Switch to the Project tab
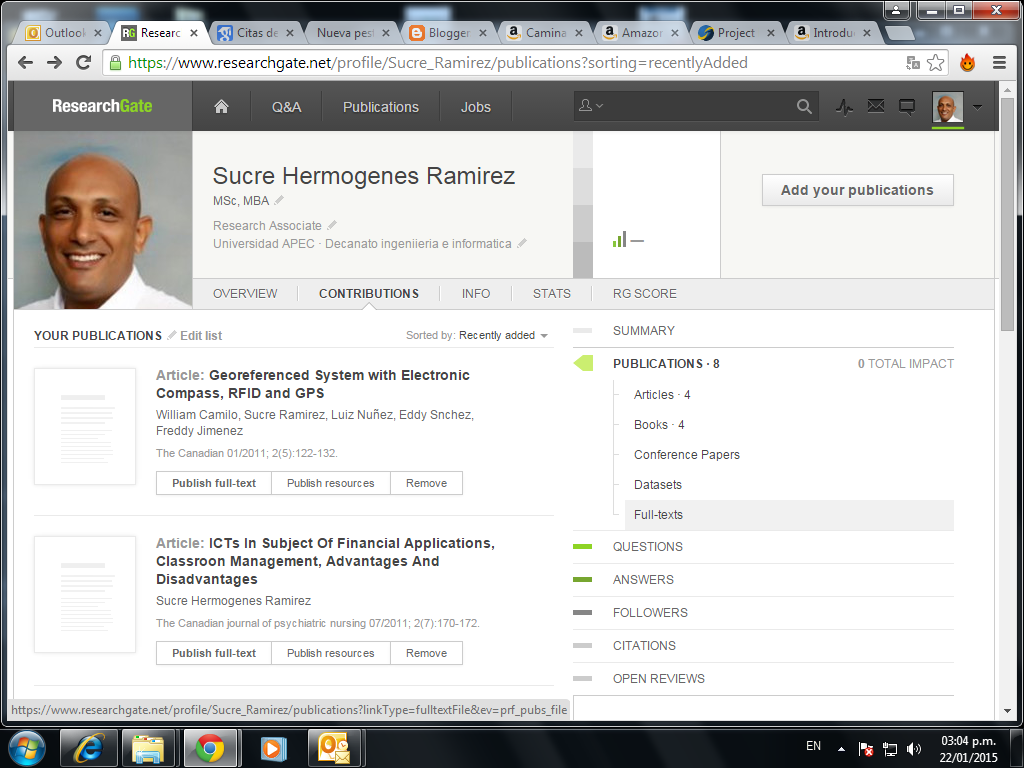 736,33
